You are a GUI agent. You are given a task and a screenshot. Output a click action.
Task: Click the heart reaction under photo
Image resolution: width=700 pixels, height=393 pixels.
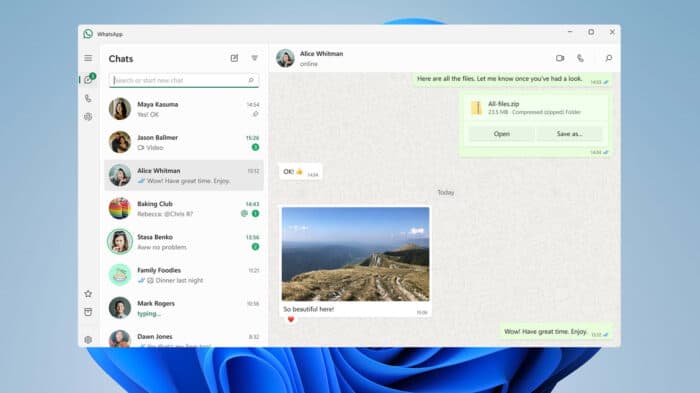291,319
